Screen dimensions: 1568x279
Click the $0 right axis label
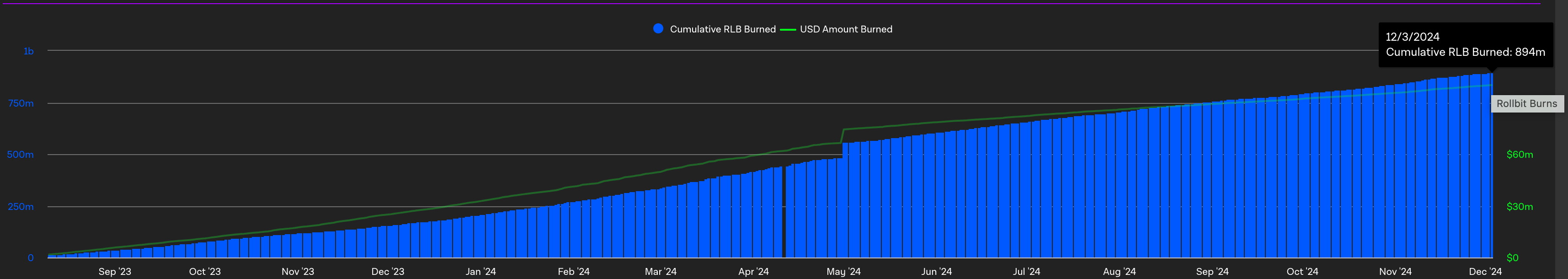1512,258
